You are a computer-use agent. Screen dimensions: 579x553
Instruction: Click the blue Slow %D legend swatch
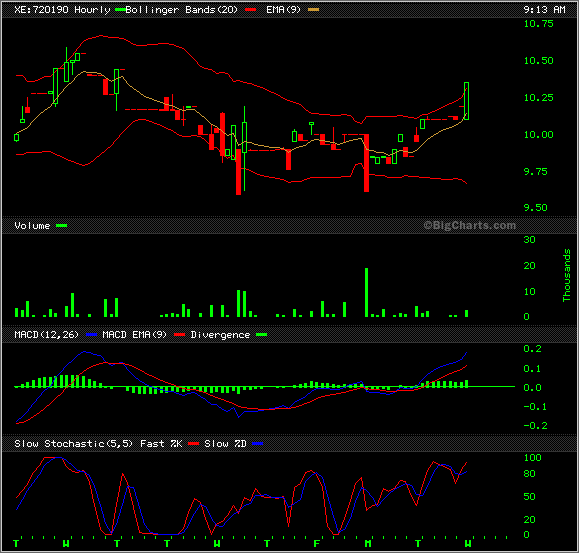pyautogui.click(x=258, y=443)
